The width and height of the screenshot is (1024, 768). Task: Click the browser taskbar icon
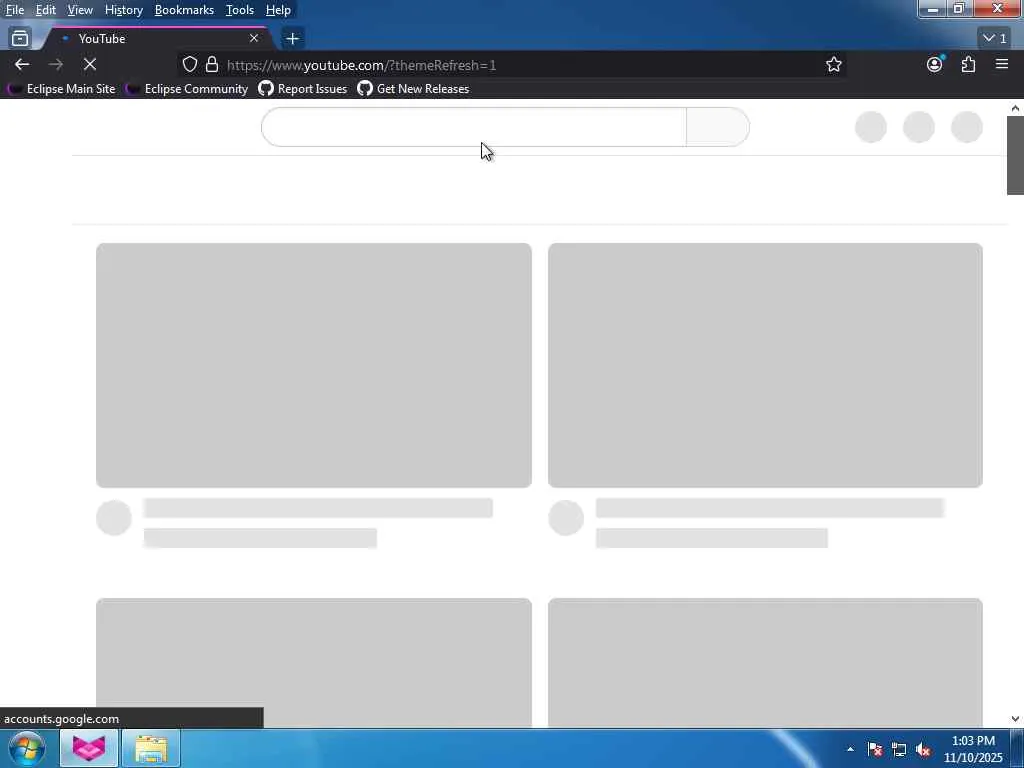(89, 748)
